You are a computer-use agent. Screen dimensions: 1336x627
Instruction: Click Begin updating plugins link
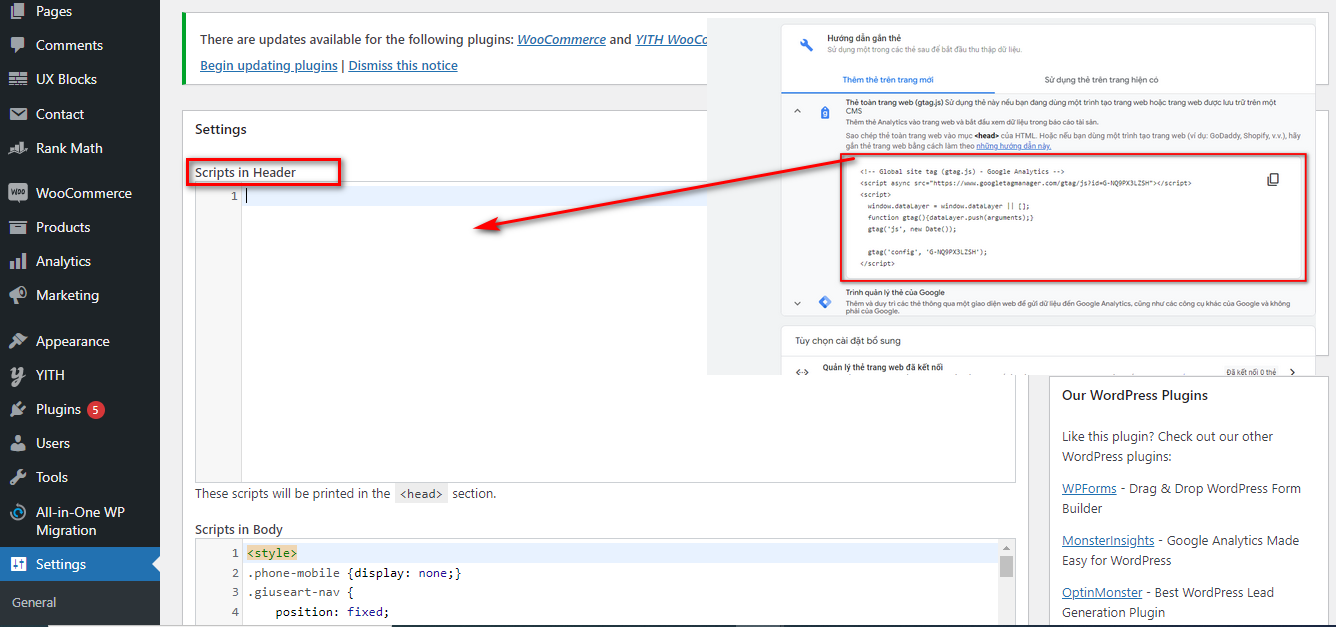pyautogui.click(x=269, y=65)
